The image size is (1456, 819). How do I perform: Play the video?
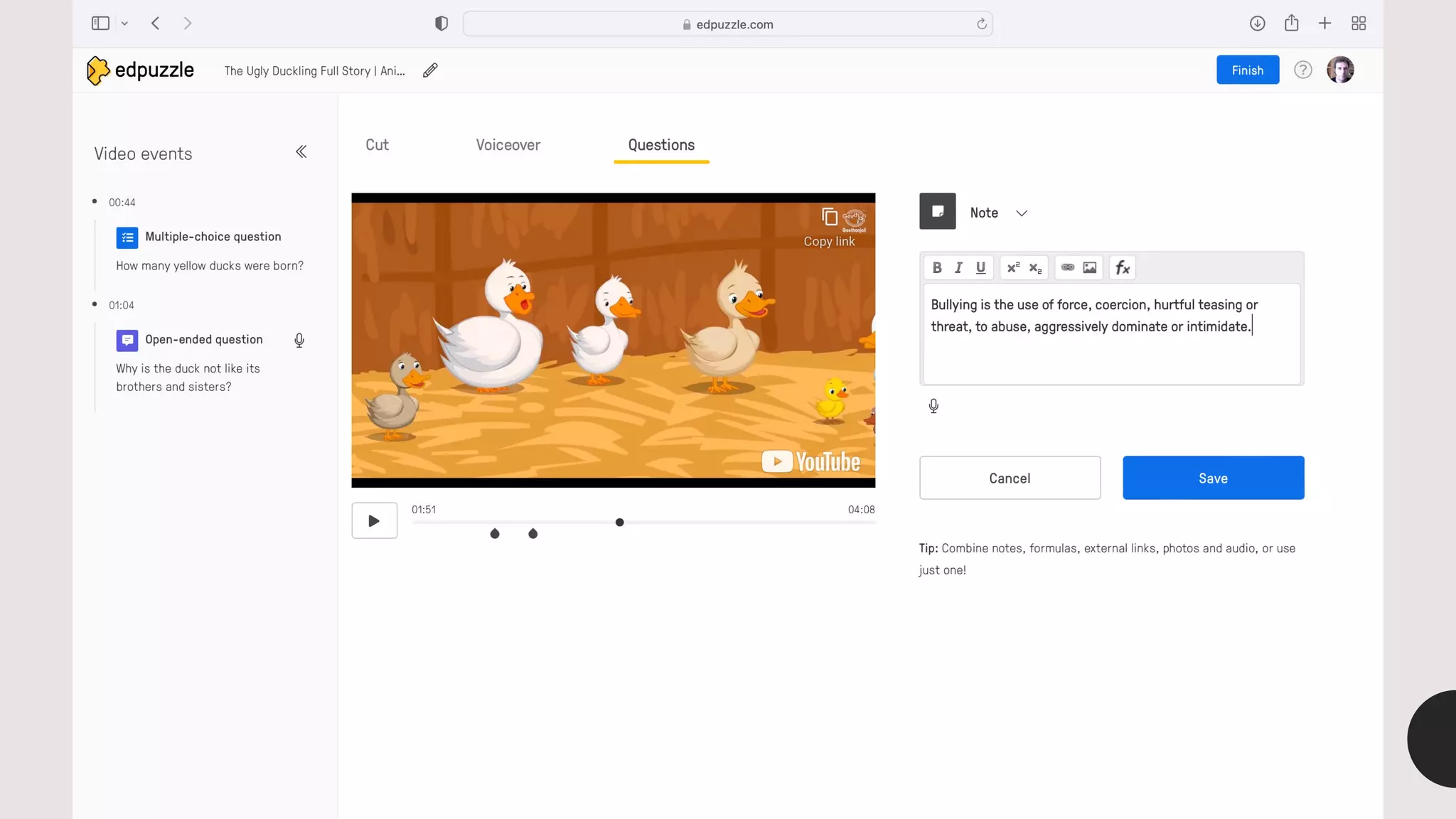(x=374, y=521)
